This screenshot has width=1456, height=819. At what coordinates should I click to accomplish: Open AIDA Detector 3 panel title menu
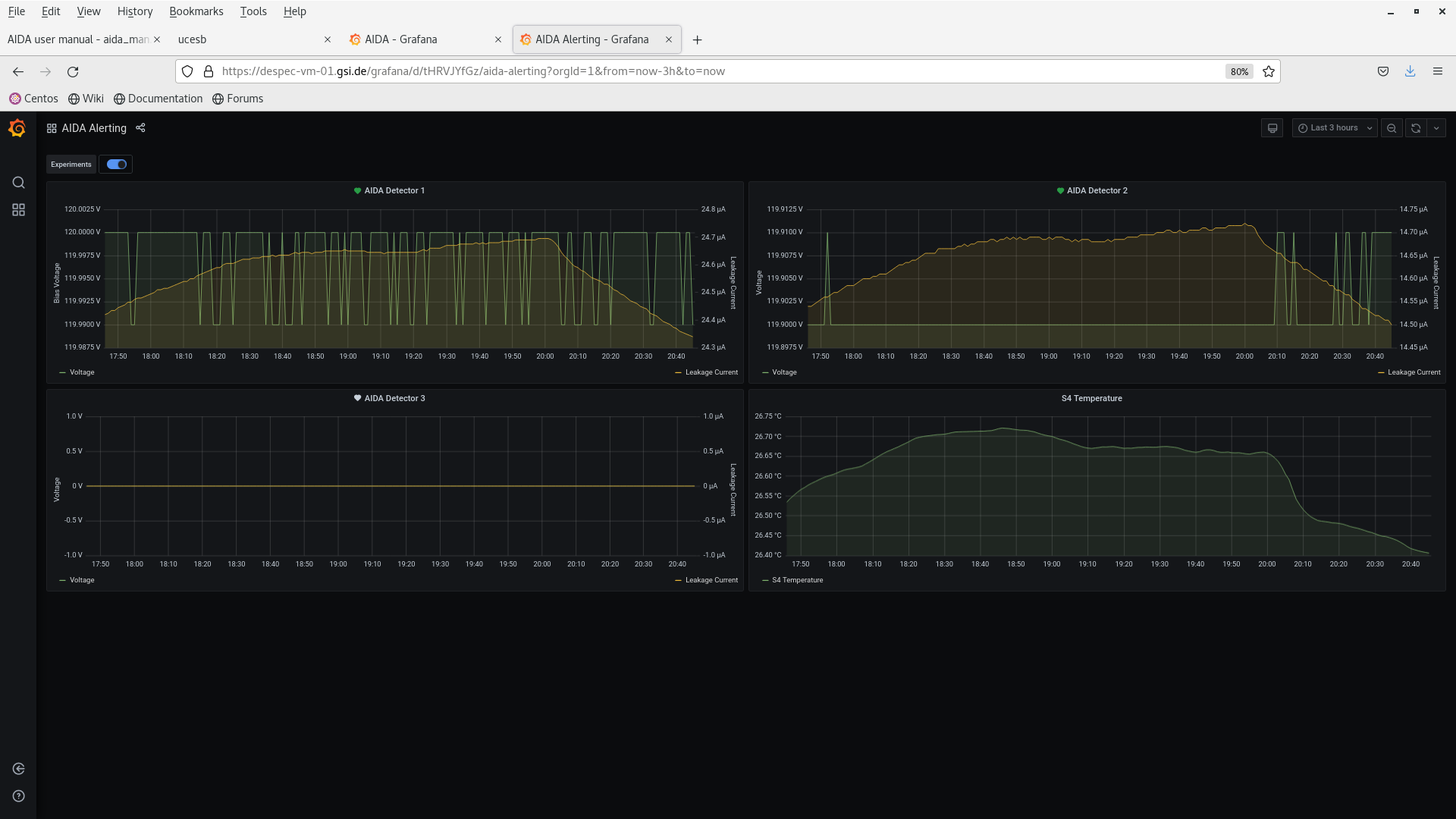[x=394, y=398]
